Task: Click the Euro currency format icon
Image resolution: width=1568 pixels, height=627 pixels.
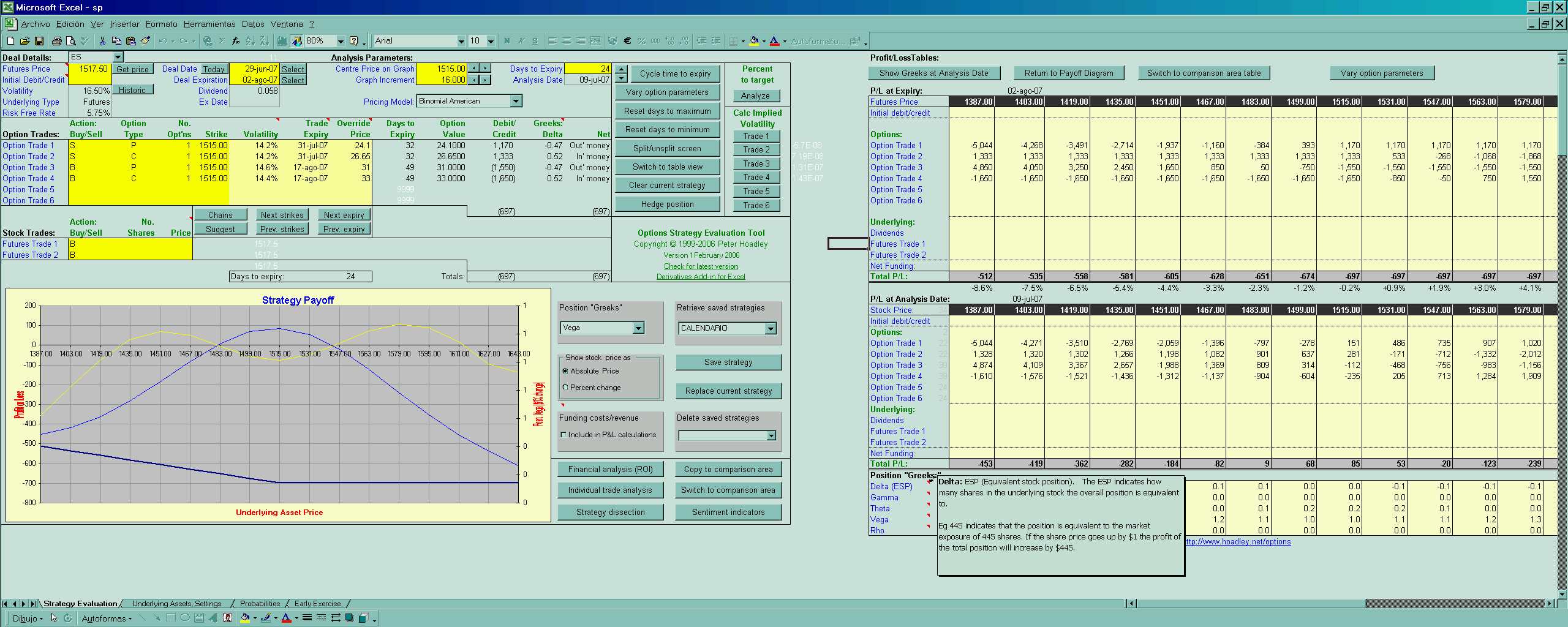Action: [627, 41]
